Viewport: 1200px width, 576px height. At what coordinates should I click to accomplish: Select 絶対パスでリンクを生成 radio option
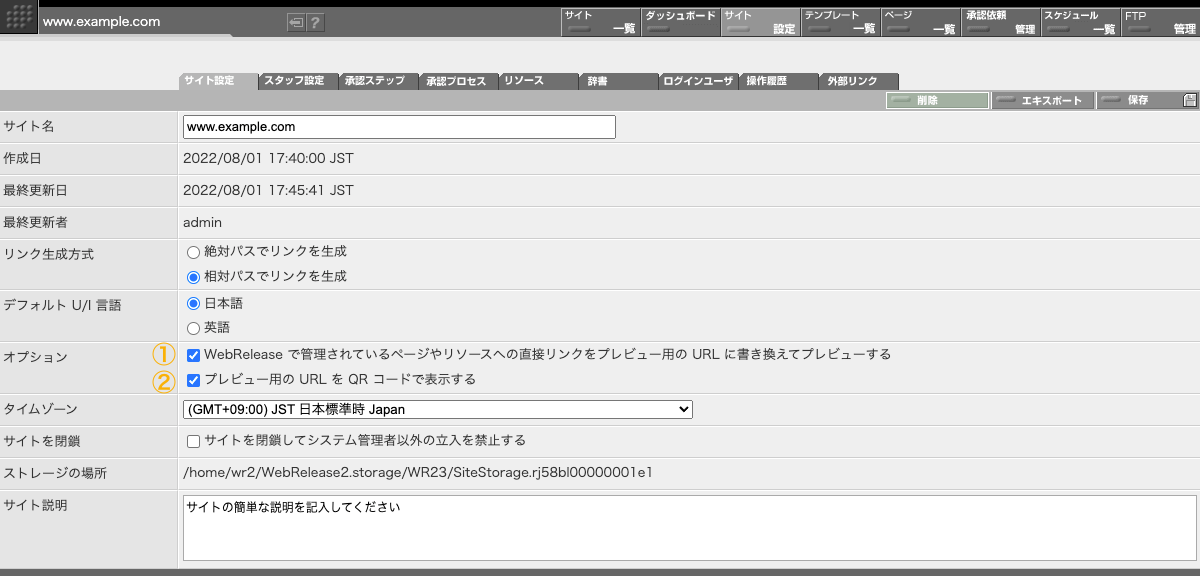pos(194,251)
